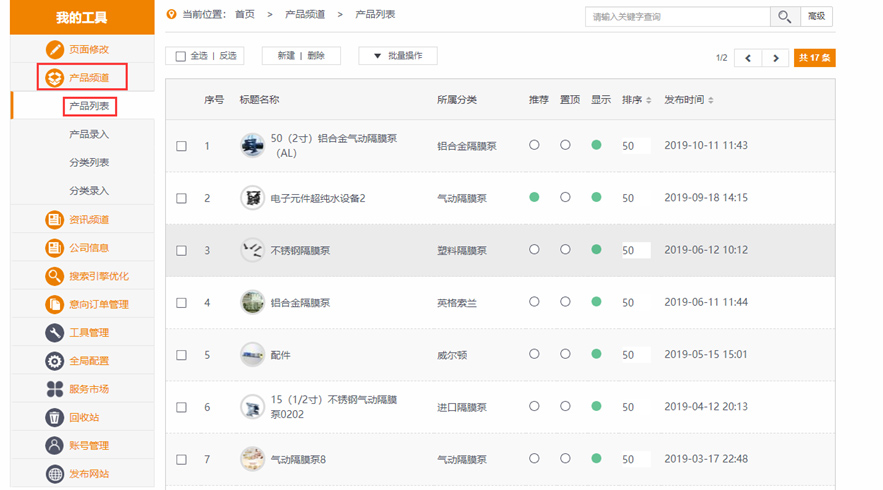Click the search magnifier button
This screenshot has width=883, height=490.
[785, 16]
